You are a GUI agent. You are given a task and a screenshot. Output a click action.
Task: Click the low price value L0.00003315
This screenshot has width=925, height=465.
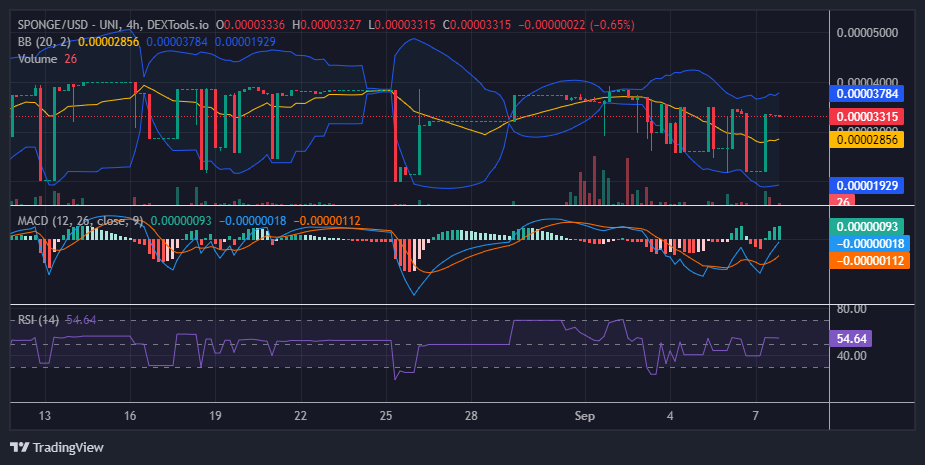[x=402, y=25]
